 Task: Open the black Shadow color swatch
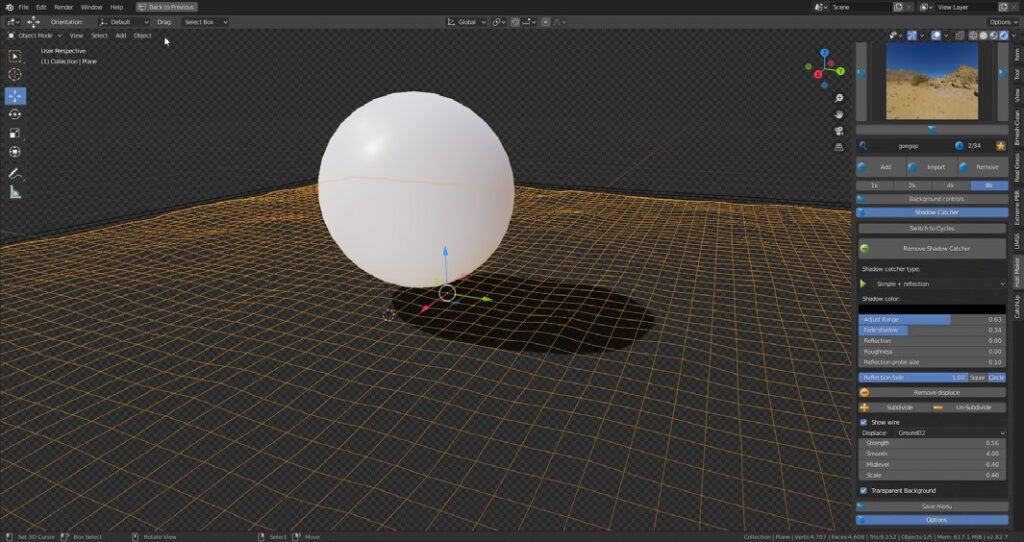932,309
